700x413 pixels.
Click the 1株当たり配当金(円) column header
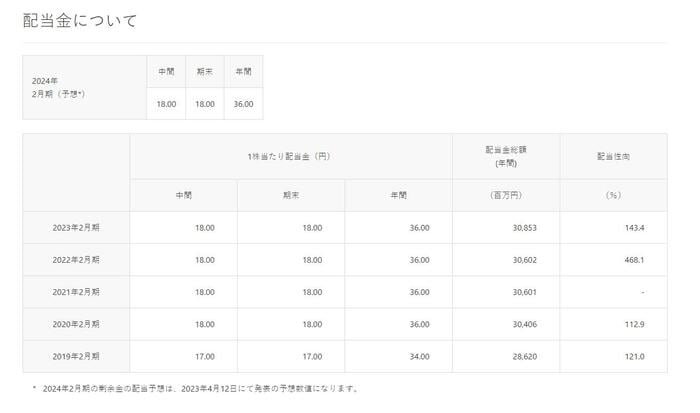coord(290,156)
